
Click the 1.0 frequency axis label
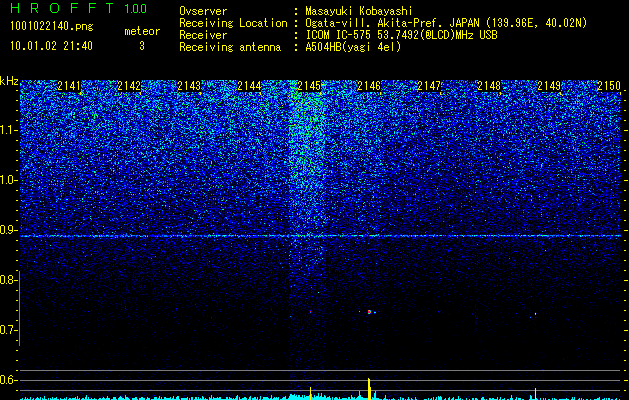pyautogui.click(x=8, y=180)
